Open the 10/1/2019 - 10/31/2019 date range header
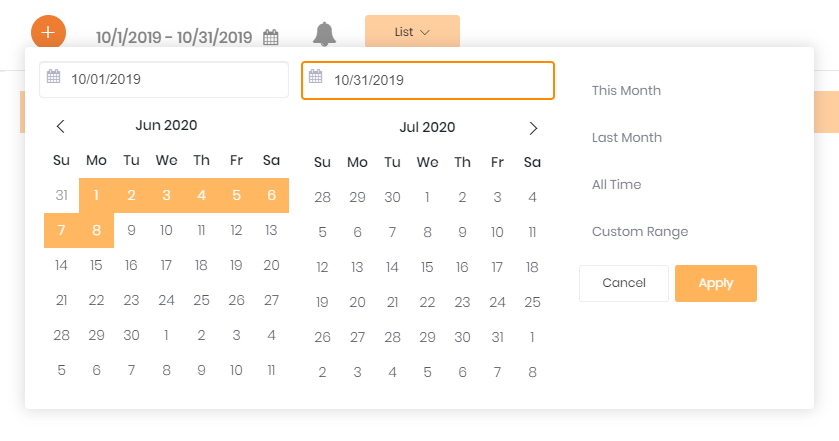 [174, 37]
